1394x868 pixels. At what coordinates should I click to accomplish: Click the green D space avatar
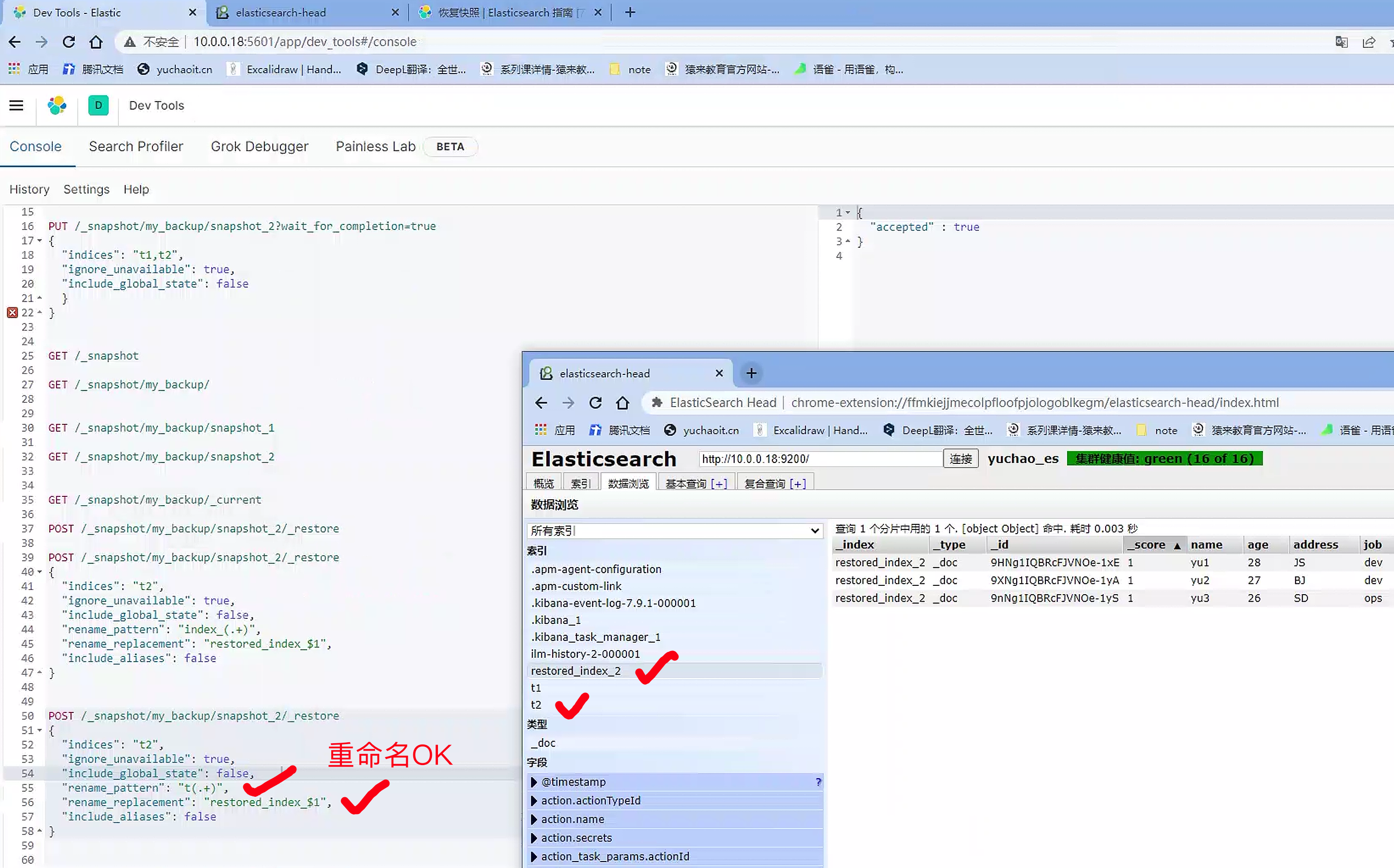point(98,106)
